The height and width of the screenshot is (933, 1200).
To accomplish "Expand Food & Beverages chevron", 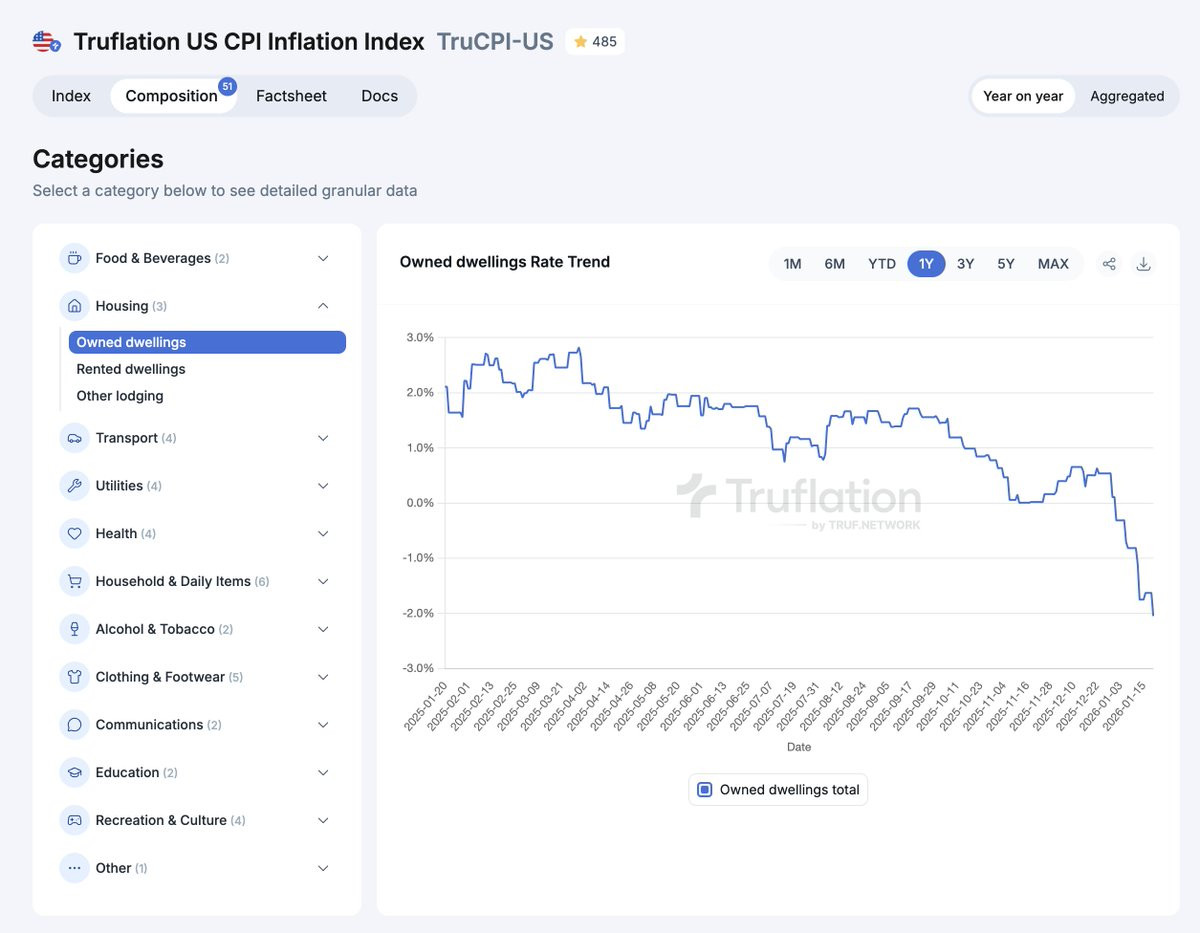I will [323, 258].
